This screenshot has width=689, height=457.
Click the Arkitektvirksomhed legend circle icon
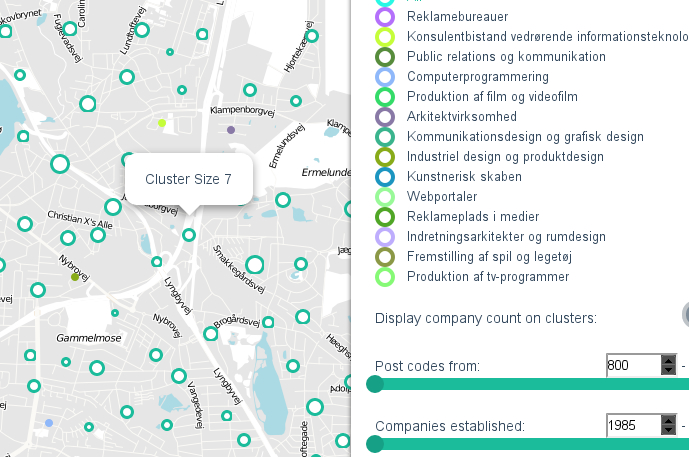pos(386,117)
